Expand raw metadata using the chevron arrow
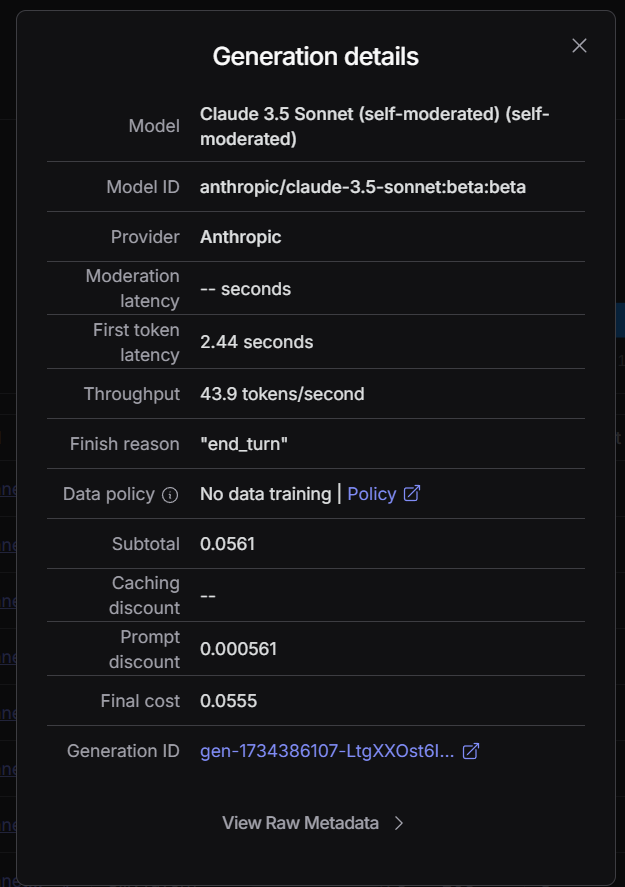The height and width of the screenshot is (887, 625). (399, 823)
